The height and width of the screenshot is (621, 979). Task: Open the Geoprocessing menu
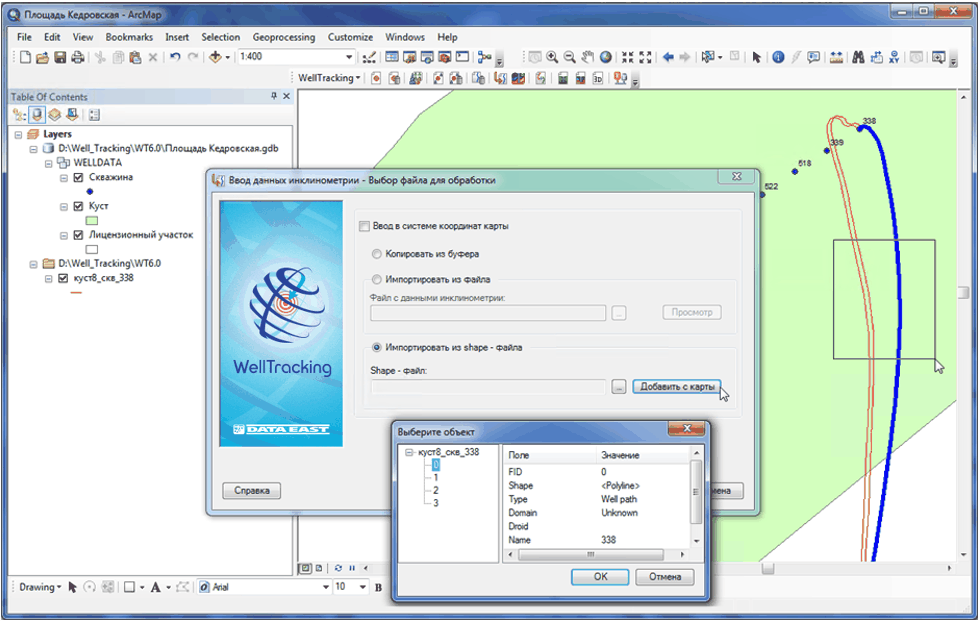tap(283, 37)
